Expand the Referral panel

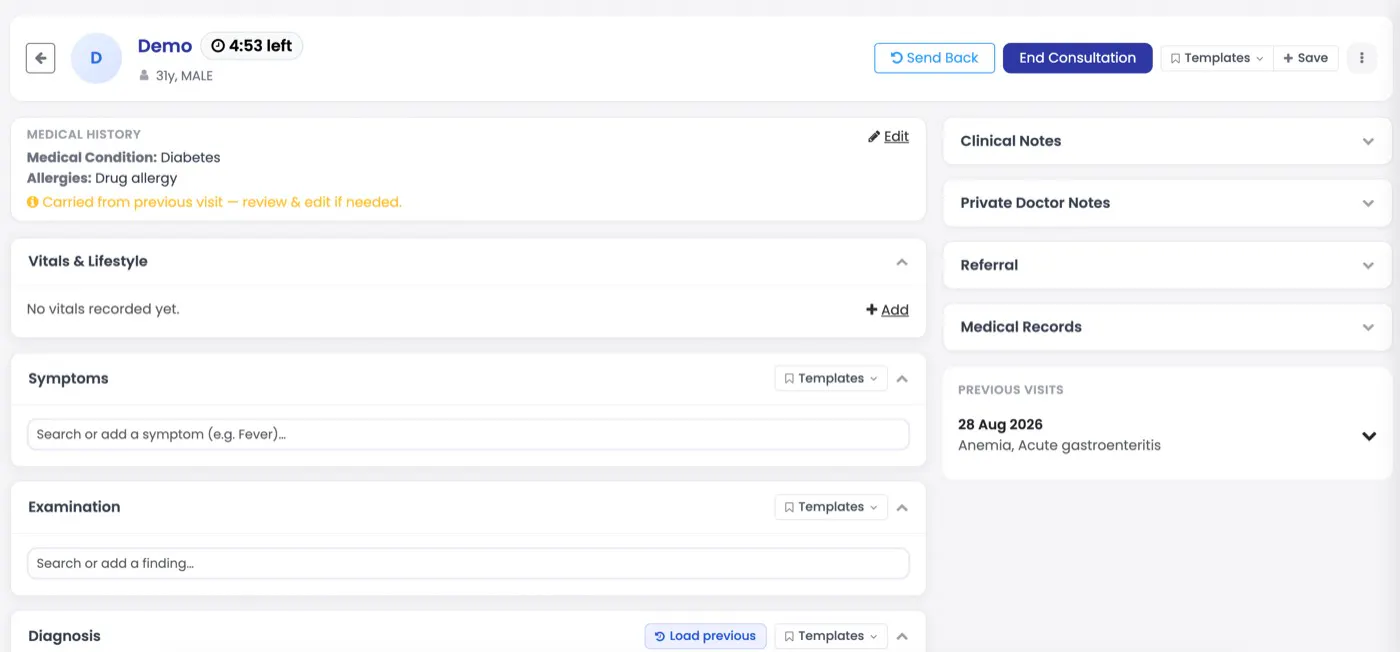coord(1167,265)
